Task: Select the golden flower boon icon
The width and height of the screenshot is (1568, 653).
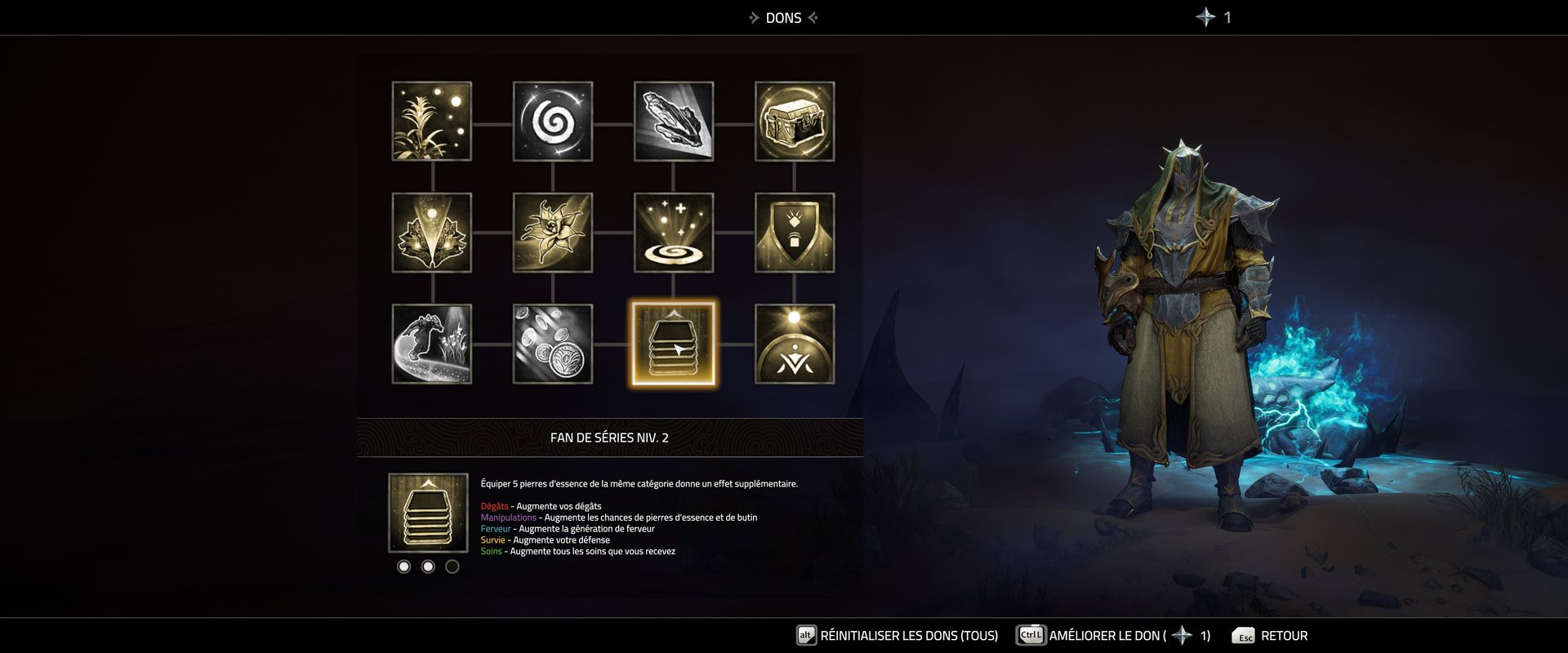Action: (x=553, y=233)
